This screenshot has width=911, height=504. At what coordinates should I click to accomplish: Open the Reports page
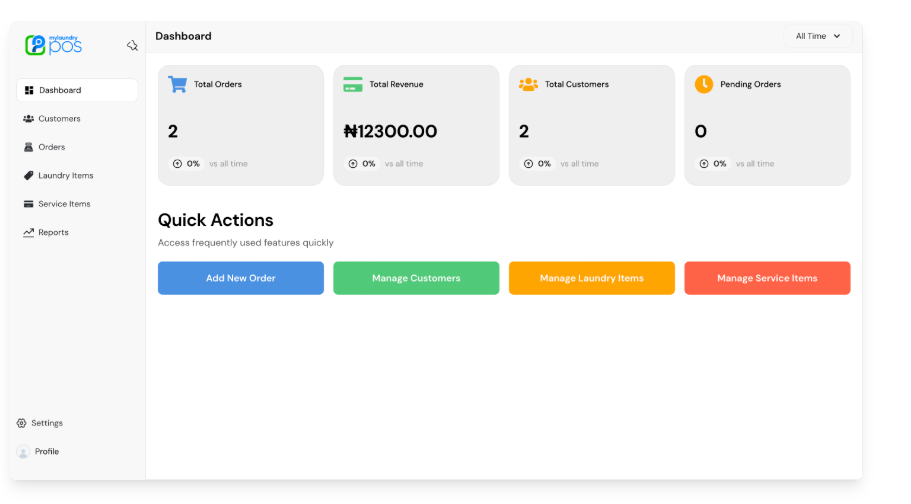53,233
